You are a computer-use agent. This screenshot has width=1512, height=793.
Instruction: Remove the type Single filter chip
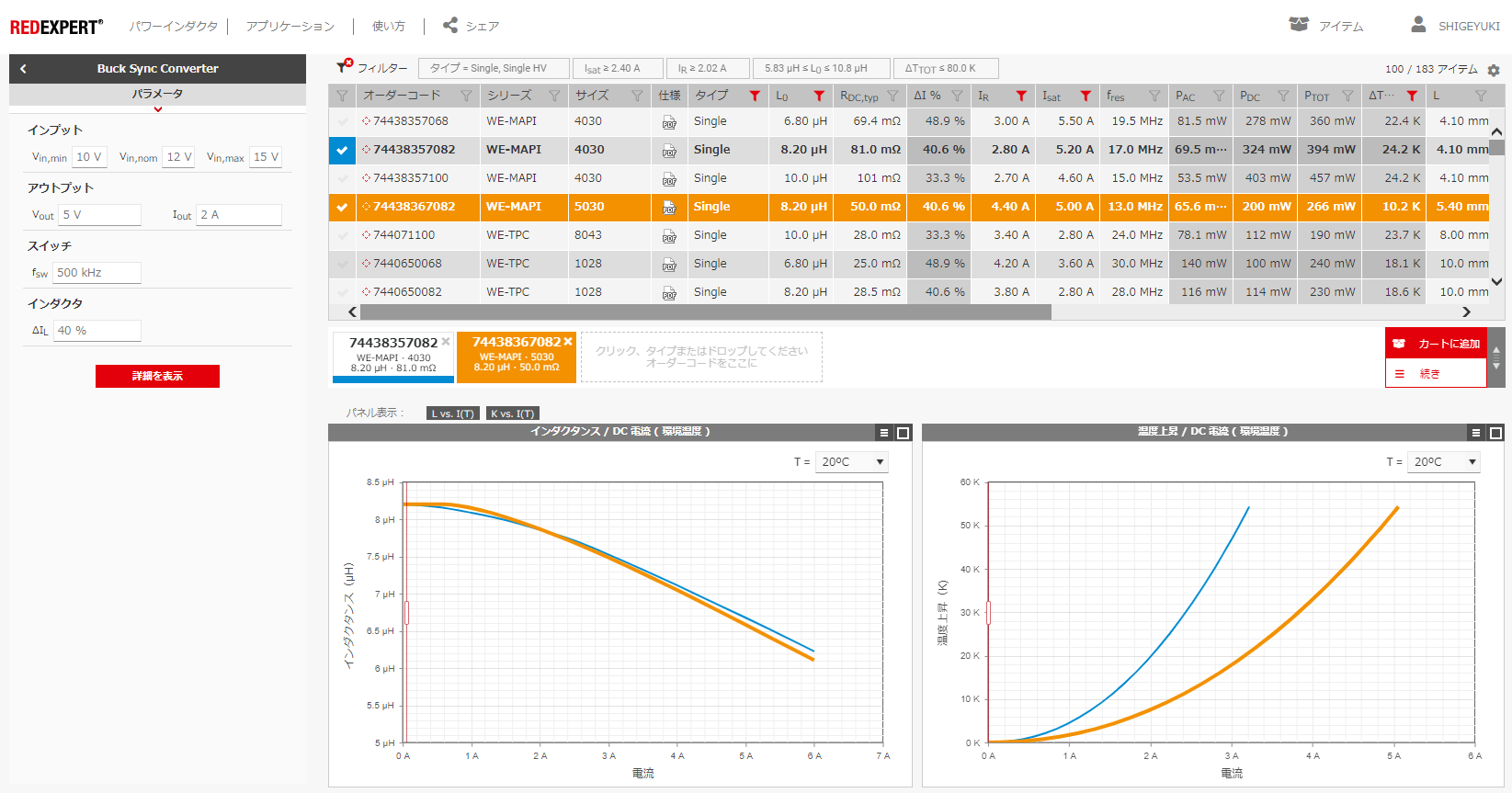pyautogui.click(x=494, y=68)
